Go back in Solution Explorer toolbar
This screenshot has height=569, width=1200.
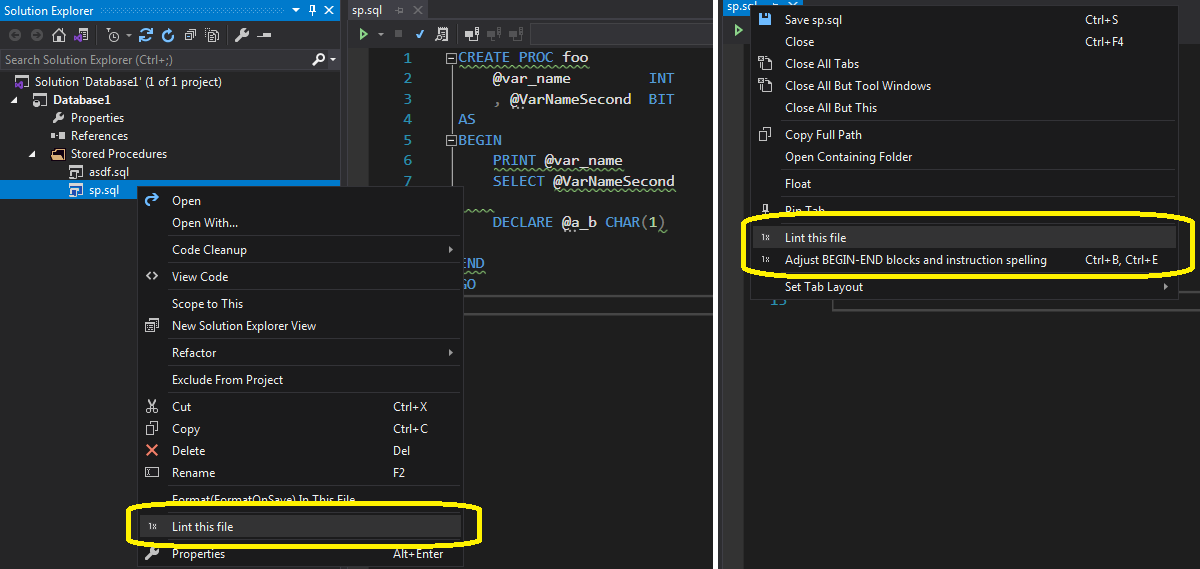tap(15, 35)
